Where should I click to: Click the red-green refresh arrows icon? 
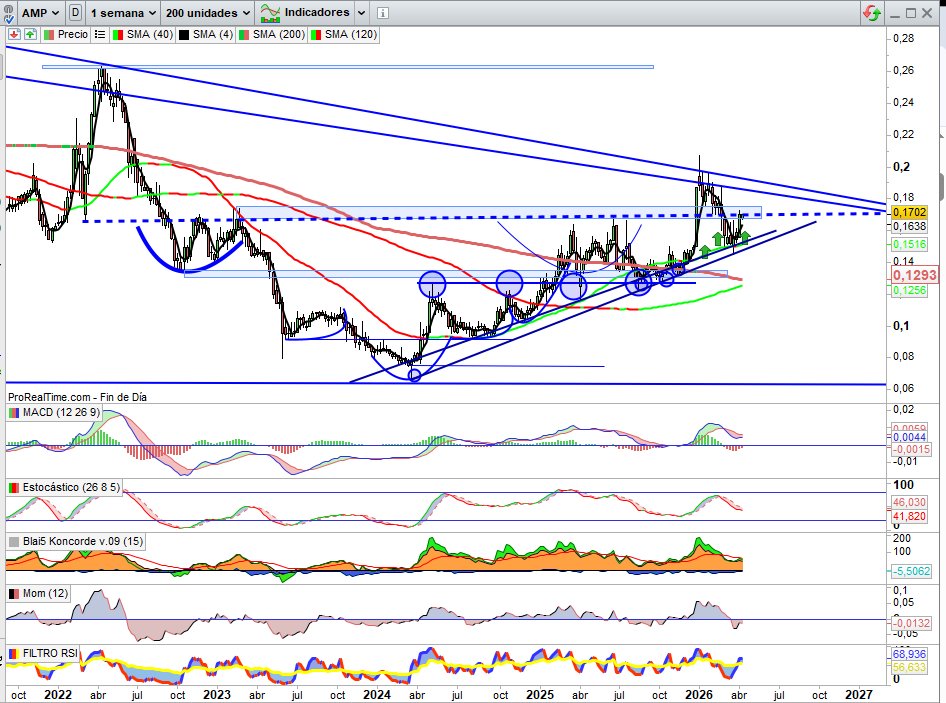tap(871, 13)
